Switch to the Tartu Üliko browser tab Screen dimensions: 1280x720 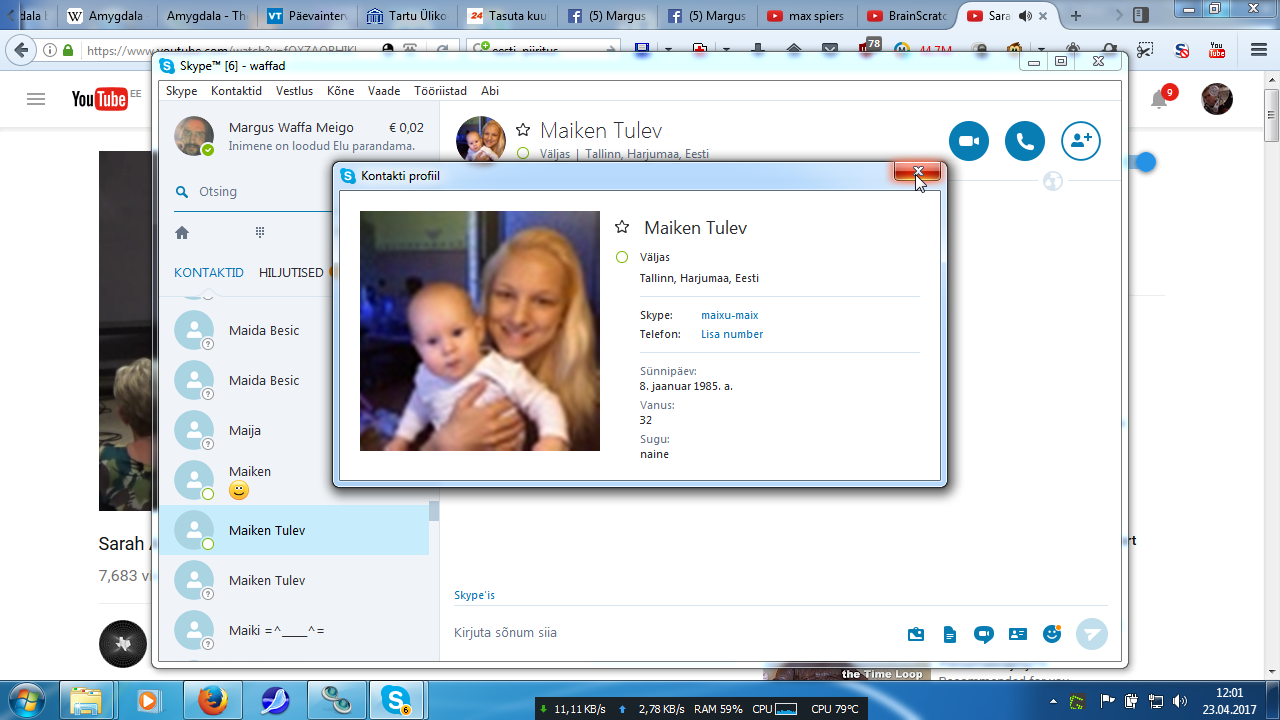coord(408,16)
